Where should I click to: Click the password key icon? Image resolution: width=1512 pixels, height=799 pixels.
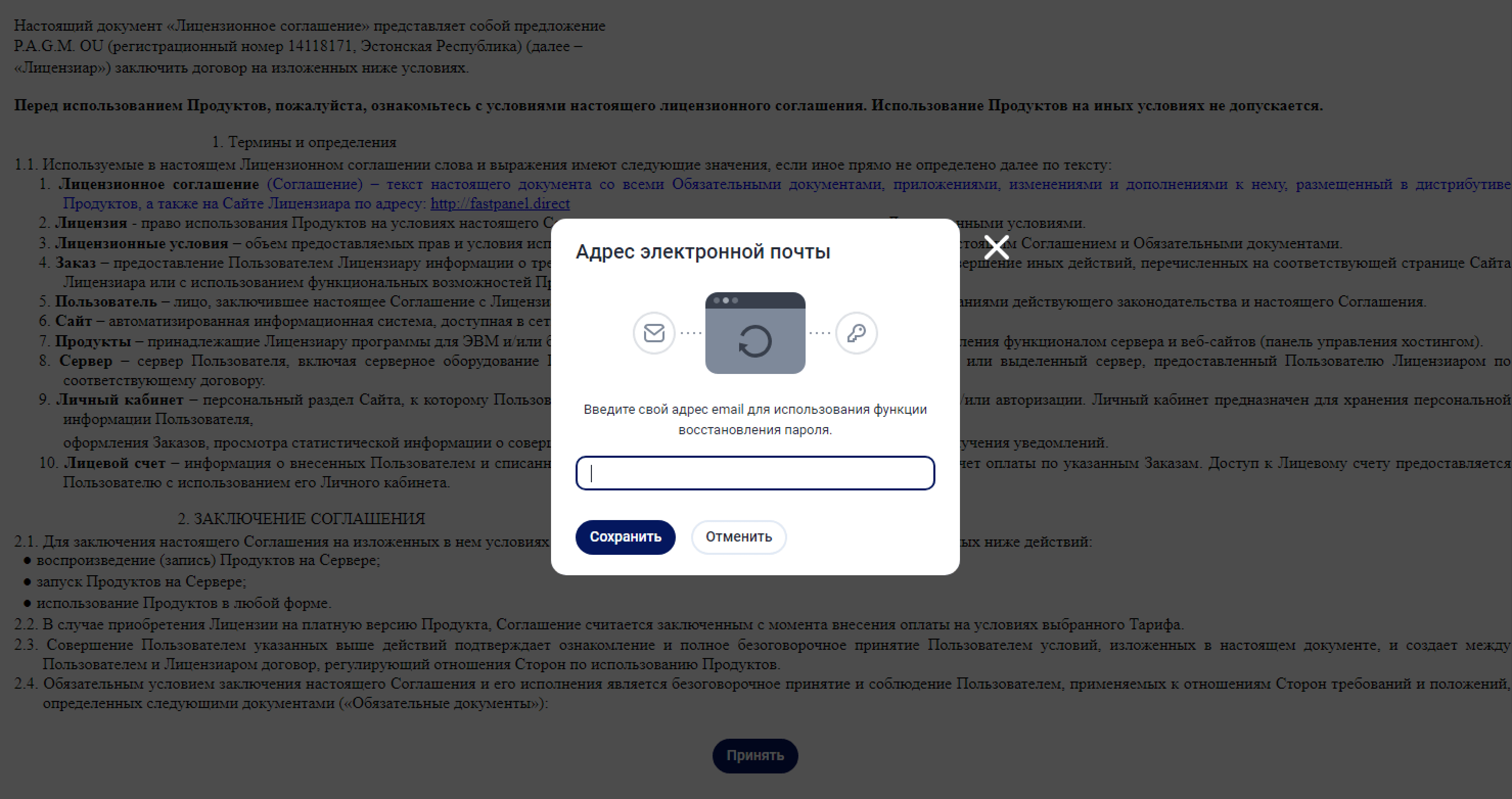click(x=857, y=333)
